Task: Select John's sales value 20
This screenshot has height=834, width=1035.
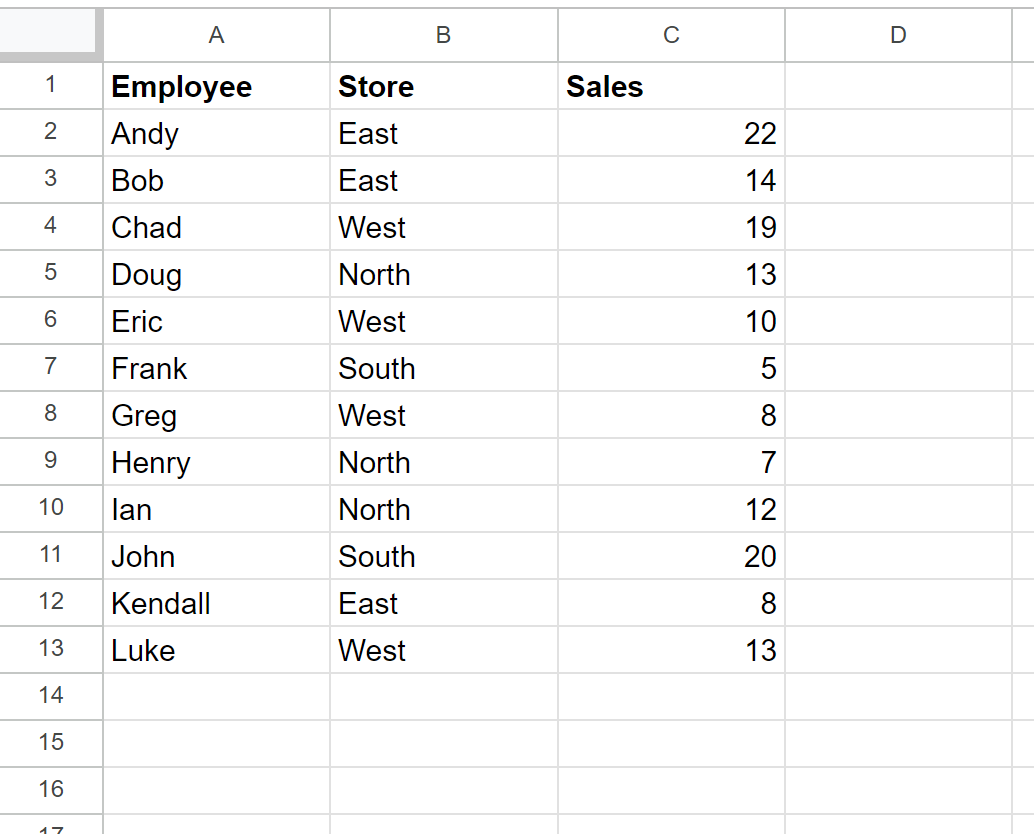Action: [671, 557]
